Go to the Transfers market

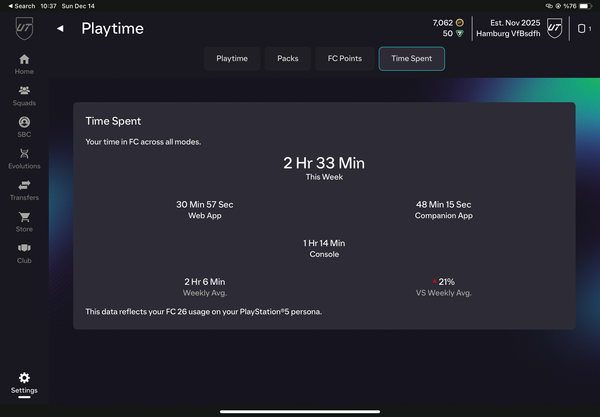24,189
